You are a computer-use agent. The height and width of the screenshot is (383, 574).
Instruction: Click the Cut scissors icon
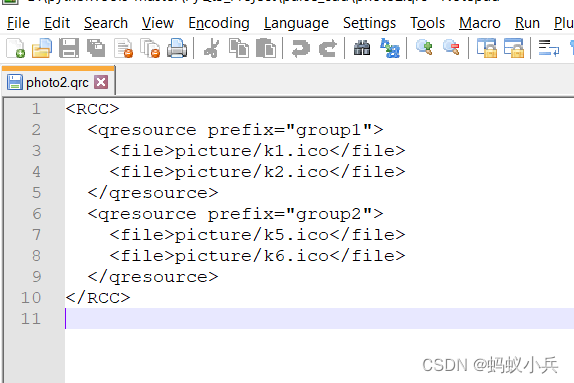(x=211, y=48)
